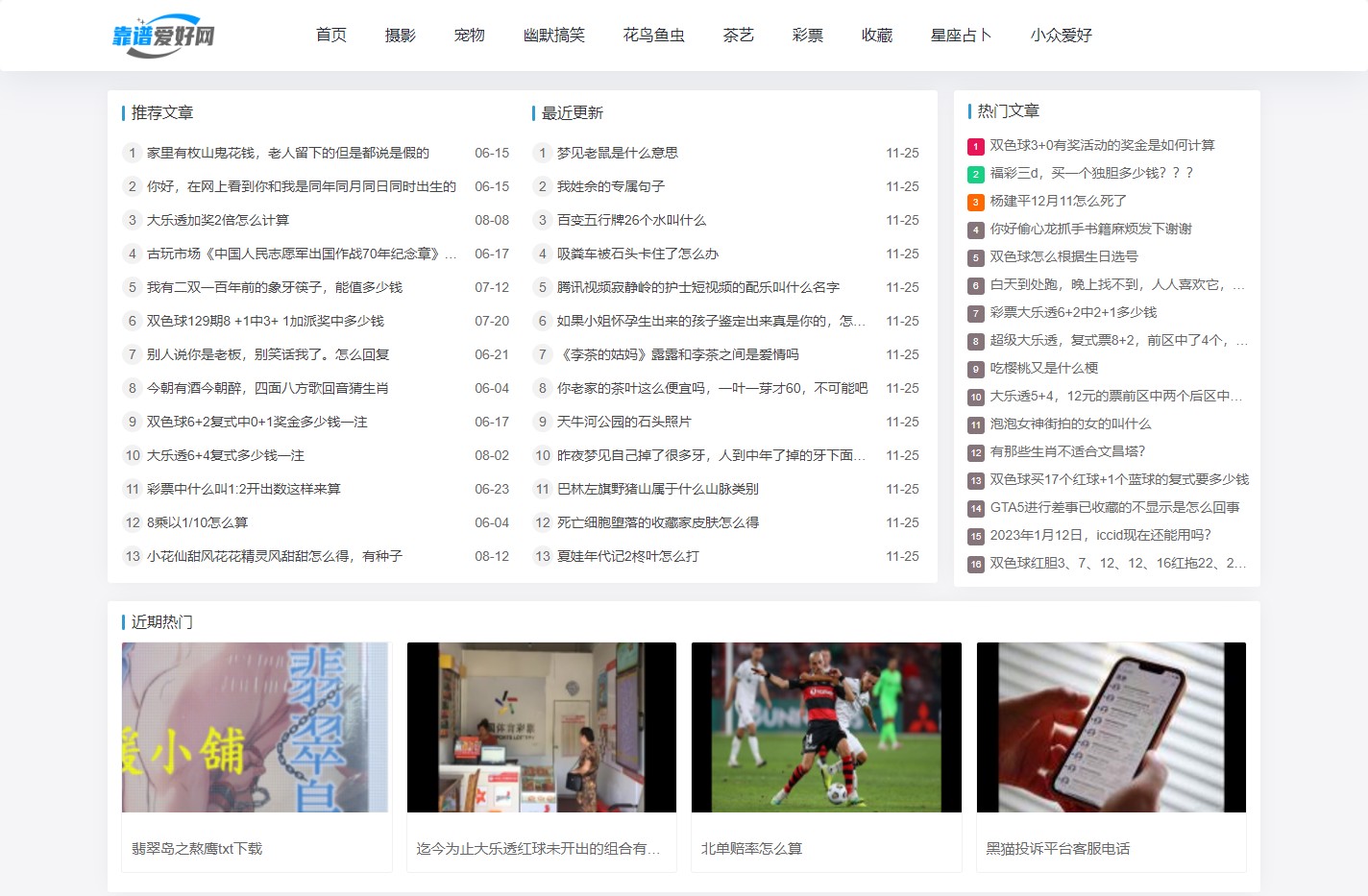Open hot article 2023年1月12日，iccid现在还能用吗
The height and width of the screenshot is (896, 1368).
pos(1101,535)
